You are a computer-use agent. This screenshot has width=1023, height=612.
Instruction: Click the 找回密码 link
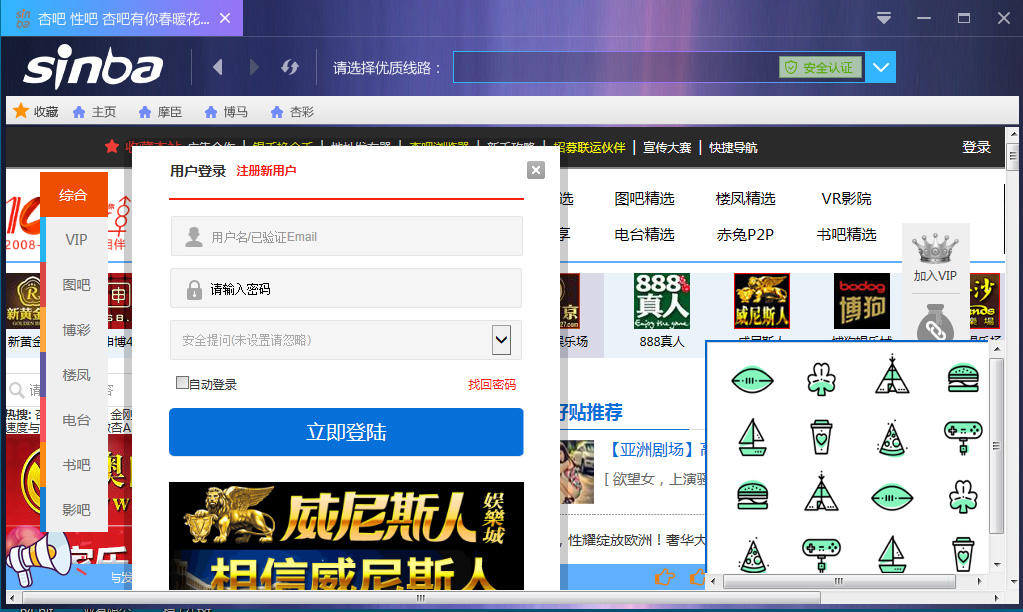pyautogui.click(x=492, y=384)
